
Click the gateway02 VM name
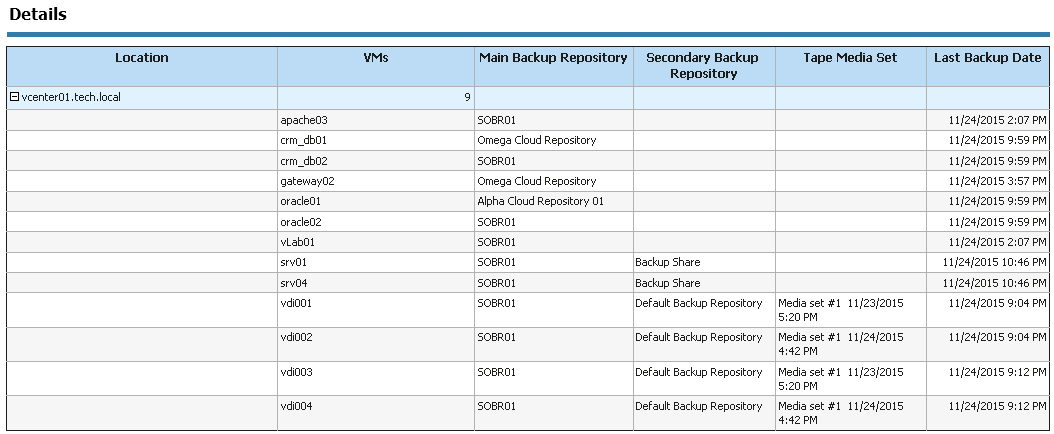307,181
